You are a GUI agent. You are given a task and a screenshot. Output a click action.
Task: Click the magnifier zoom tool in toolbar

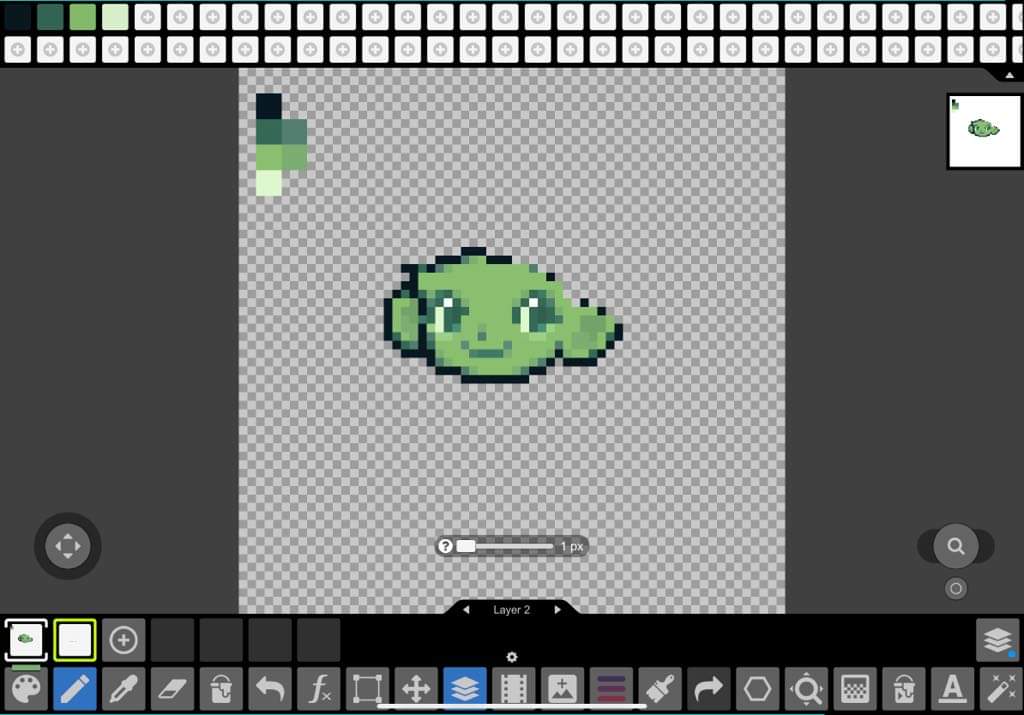pos(806,688)
